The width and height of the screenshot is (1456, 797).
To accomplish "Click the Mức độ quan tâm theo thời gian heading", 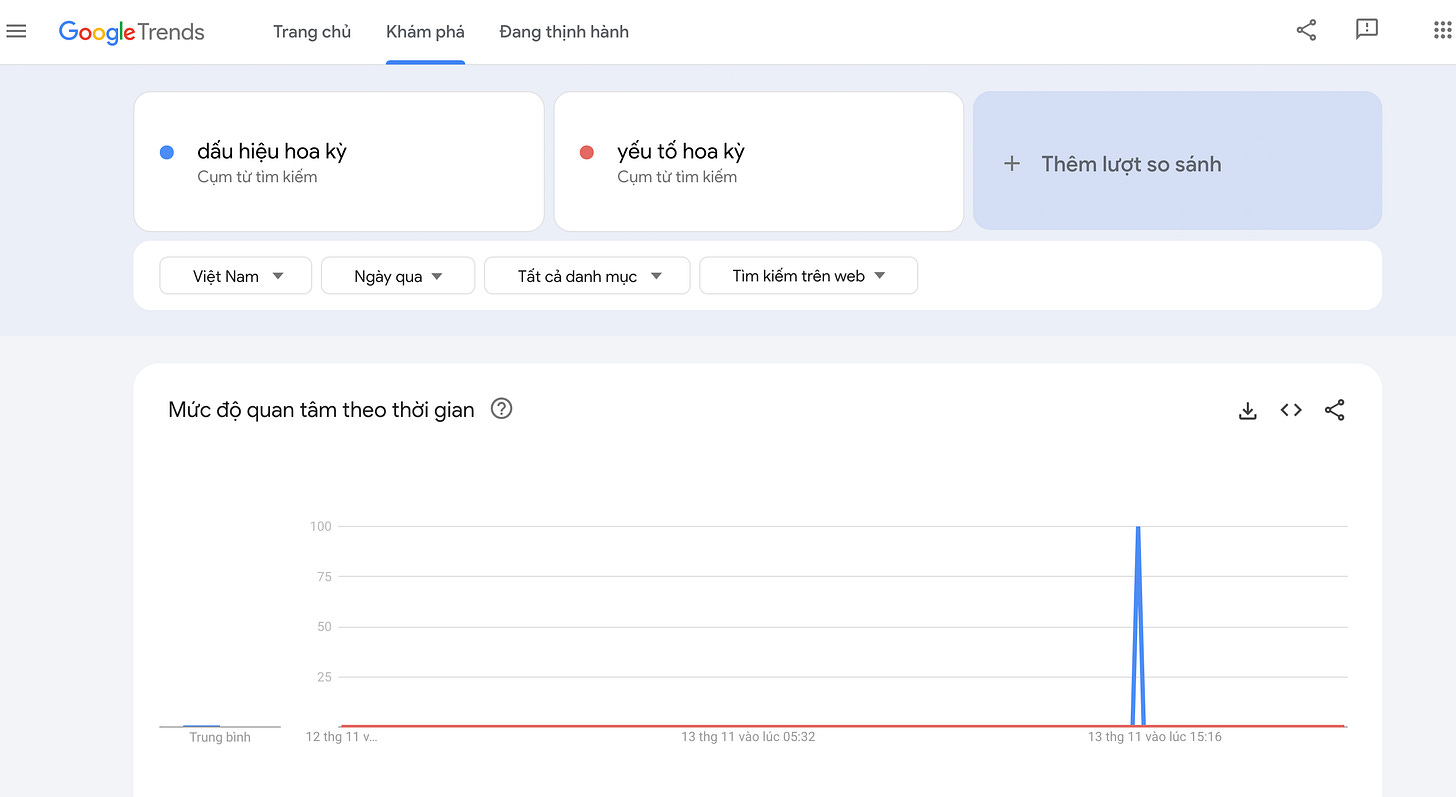I will click(x=321, y=409).
